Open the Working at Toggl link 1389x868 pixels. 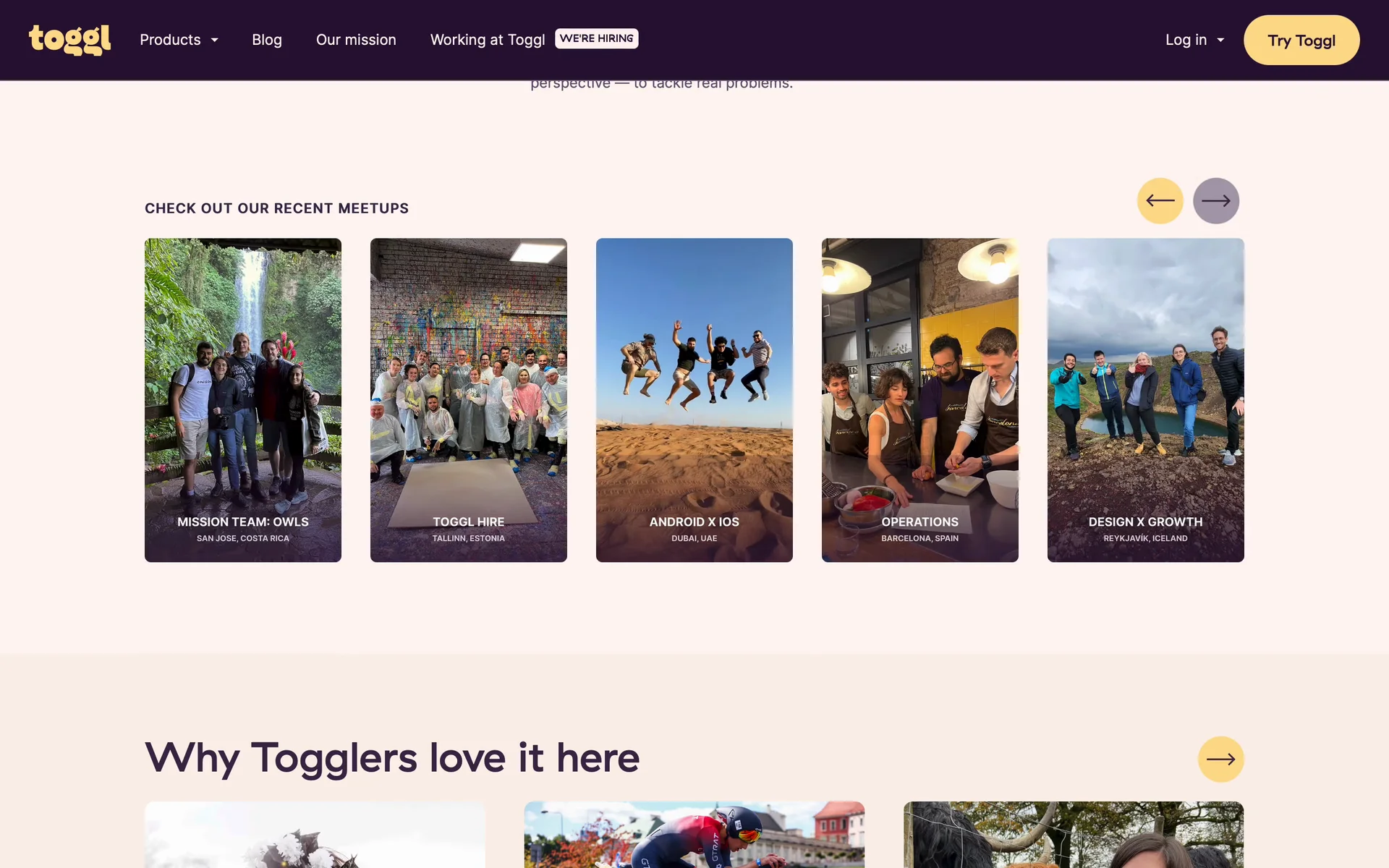pos(487,40)
